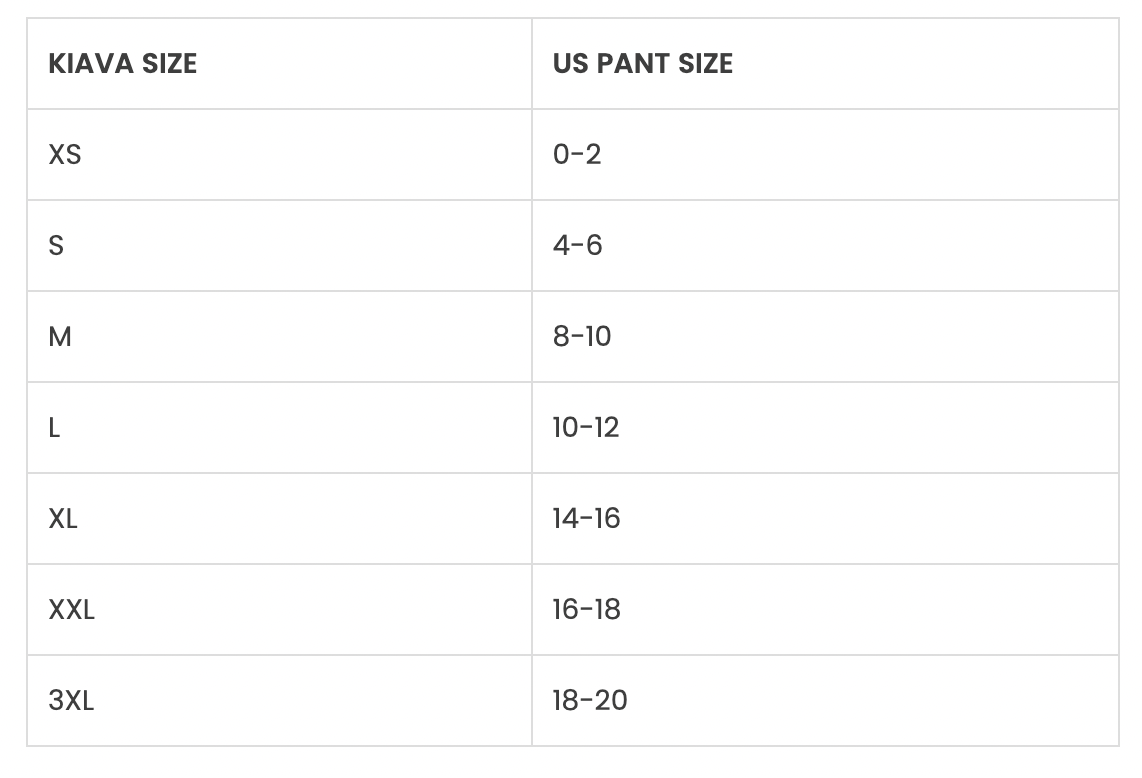Click empty space in the XS row
This screenshot has height=778, width=1142.
point(850,155)
